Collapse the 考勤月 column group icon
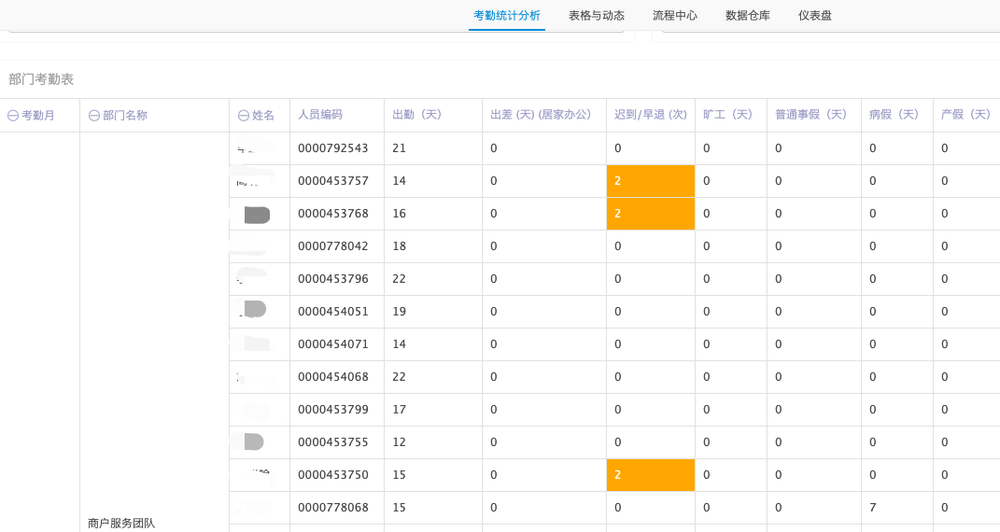The width and height of the screenshot is (1000, 532). click(x=13, y=116)
